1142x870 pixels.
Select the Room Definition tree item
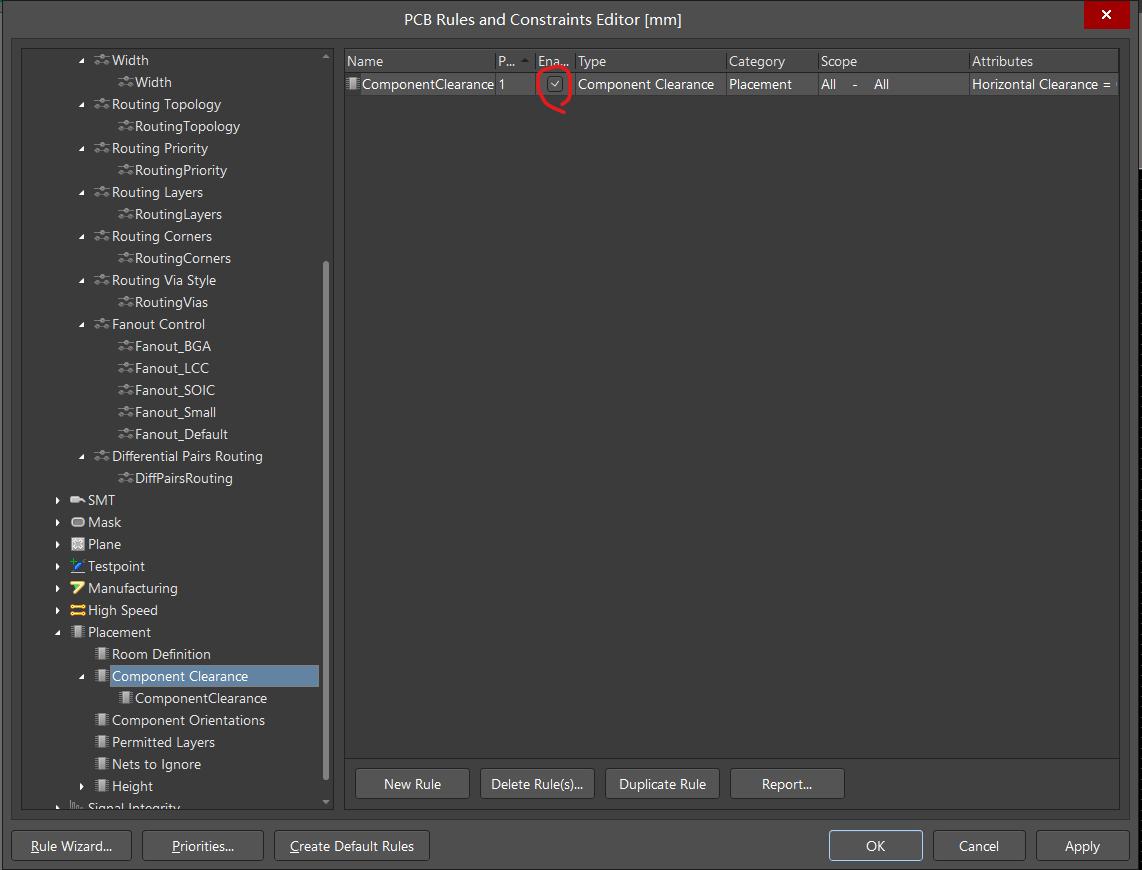point(161,654)
